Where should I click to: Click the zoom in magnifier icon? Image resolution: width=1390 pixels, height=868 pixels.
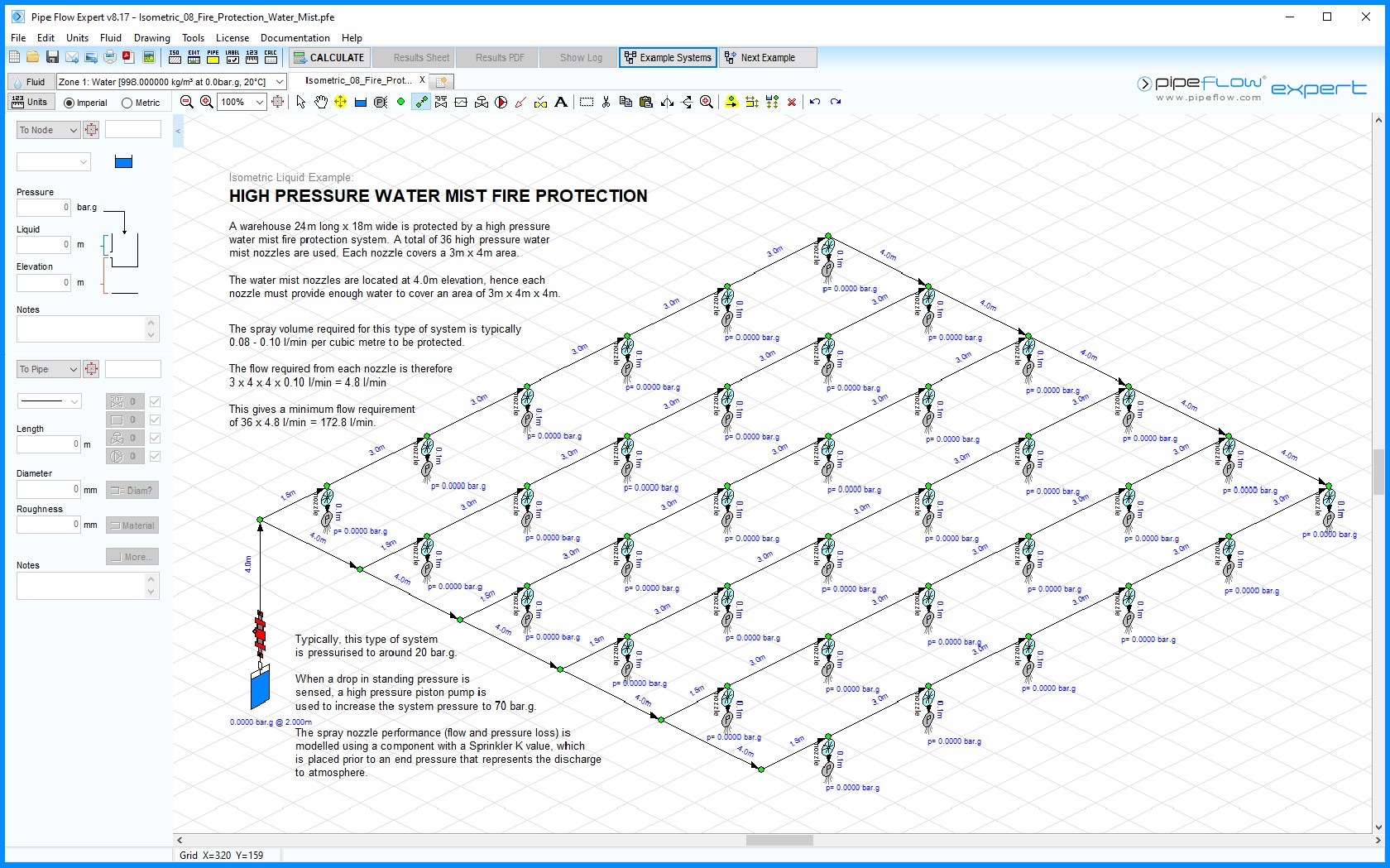pyautogui.click(x=207, y=102)
